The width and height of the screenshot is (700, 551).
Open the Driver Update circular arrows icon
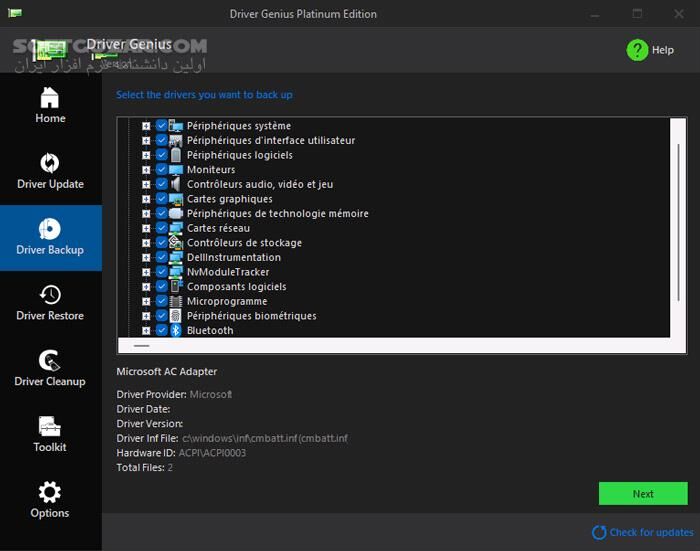(x=50, y=163)
